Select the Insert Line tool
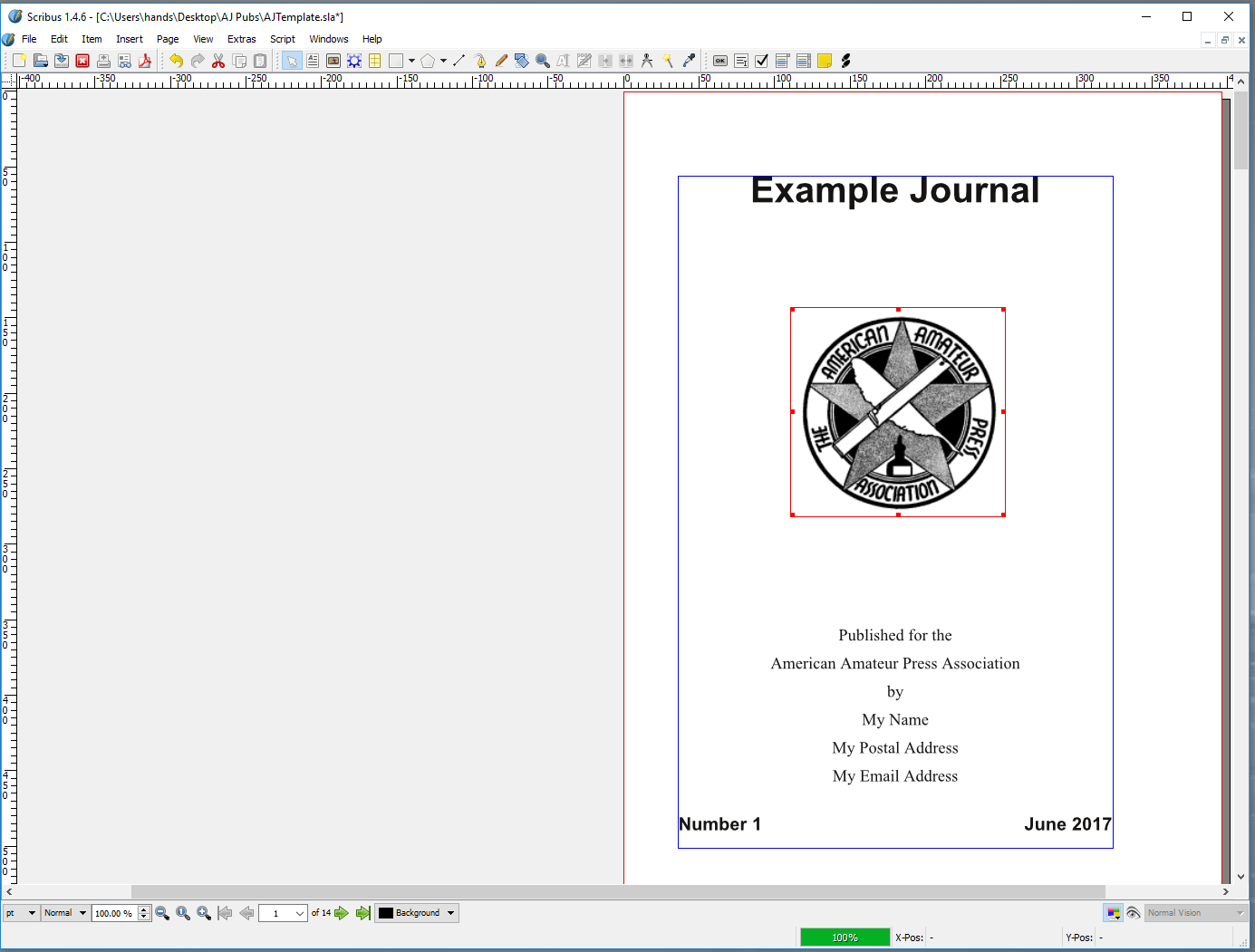Viewport: 1255px width, 952px height. (x=459, y=61)
